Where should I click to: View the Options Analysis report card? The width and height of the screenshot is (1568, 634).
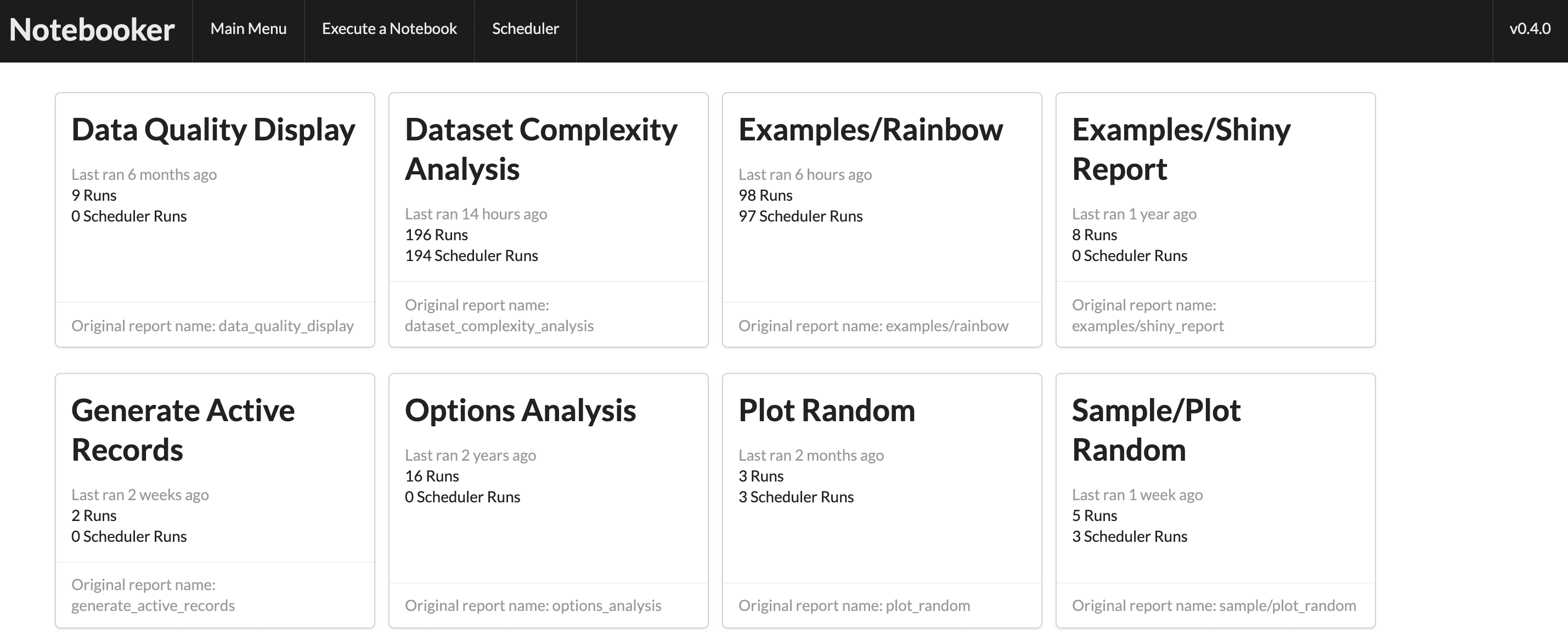pyautogui.click(x=521, y=411)
